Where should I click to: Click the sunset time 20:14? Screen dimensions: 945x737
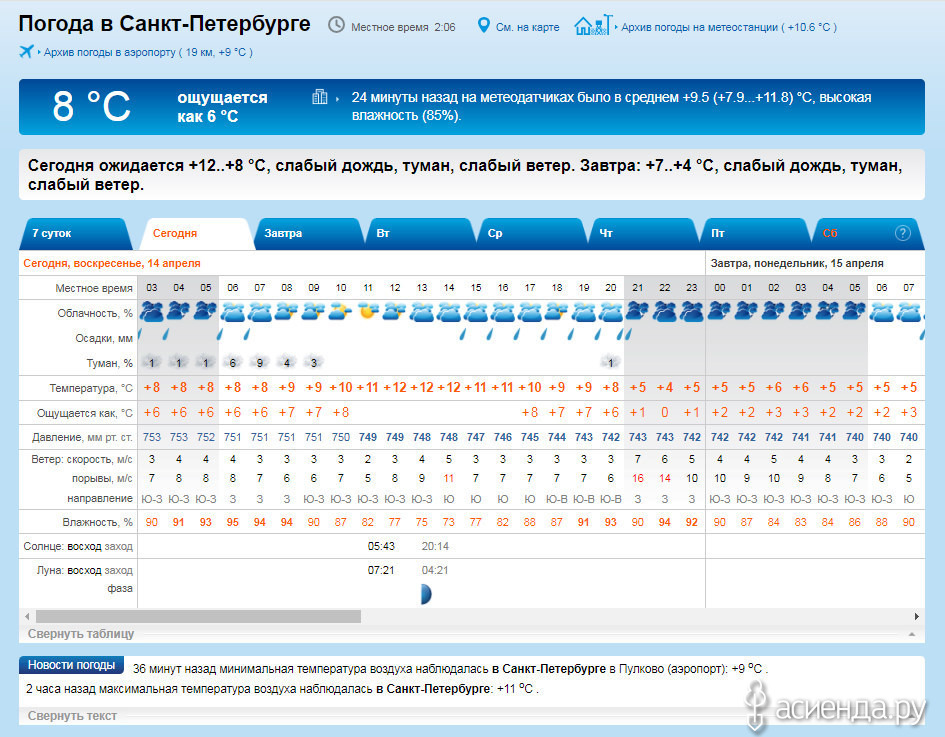point(435,546)
